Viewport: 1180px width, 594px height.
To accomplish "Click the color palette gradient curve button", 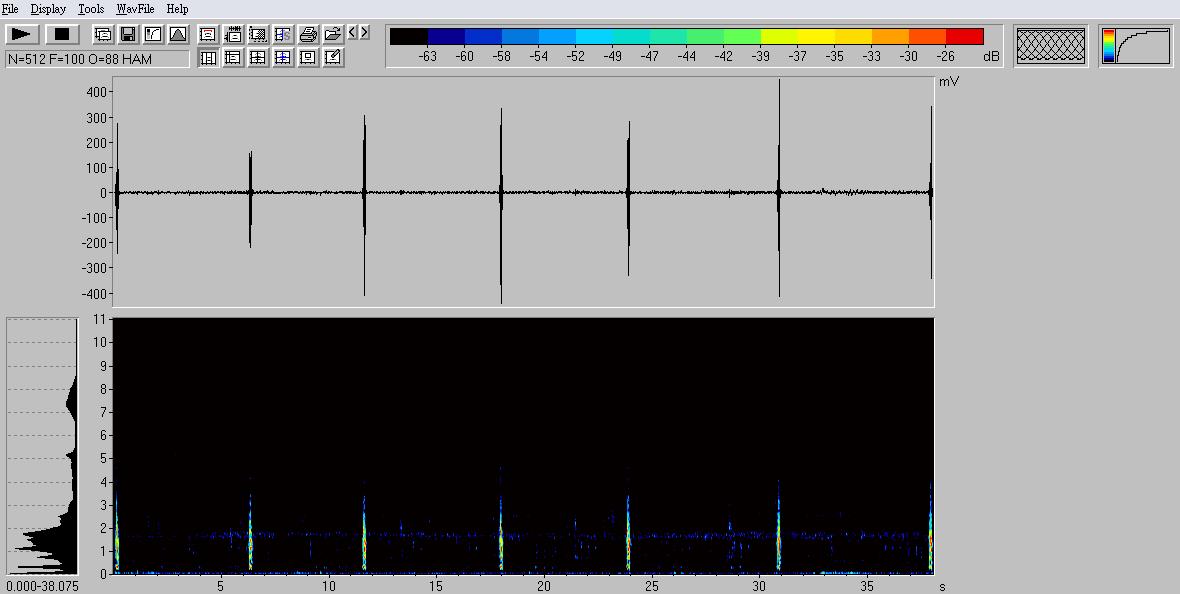I will tap(1137, 46).
